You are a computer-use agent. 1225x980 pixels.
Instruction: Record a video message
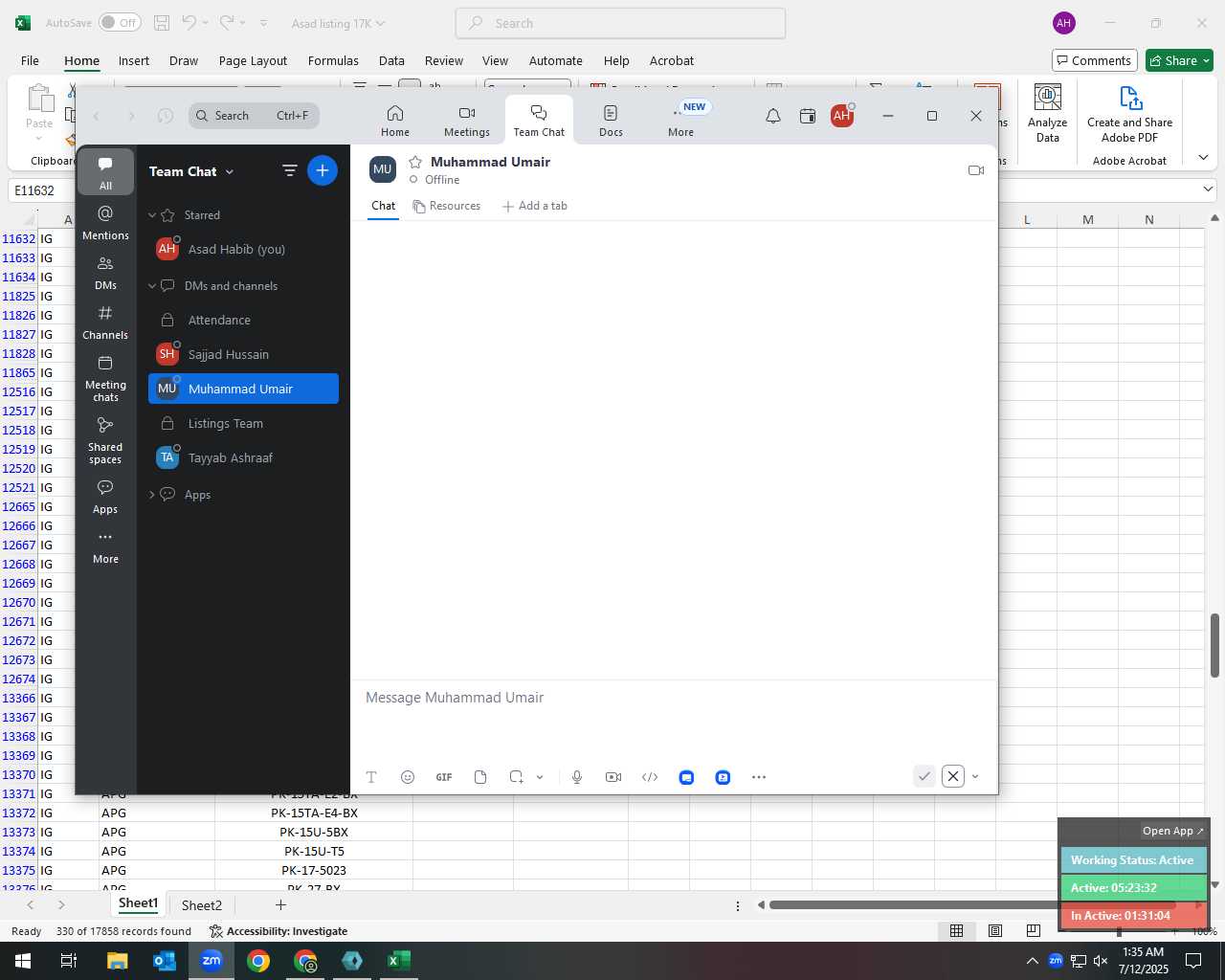pos(613,777)
